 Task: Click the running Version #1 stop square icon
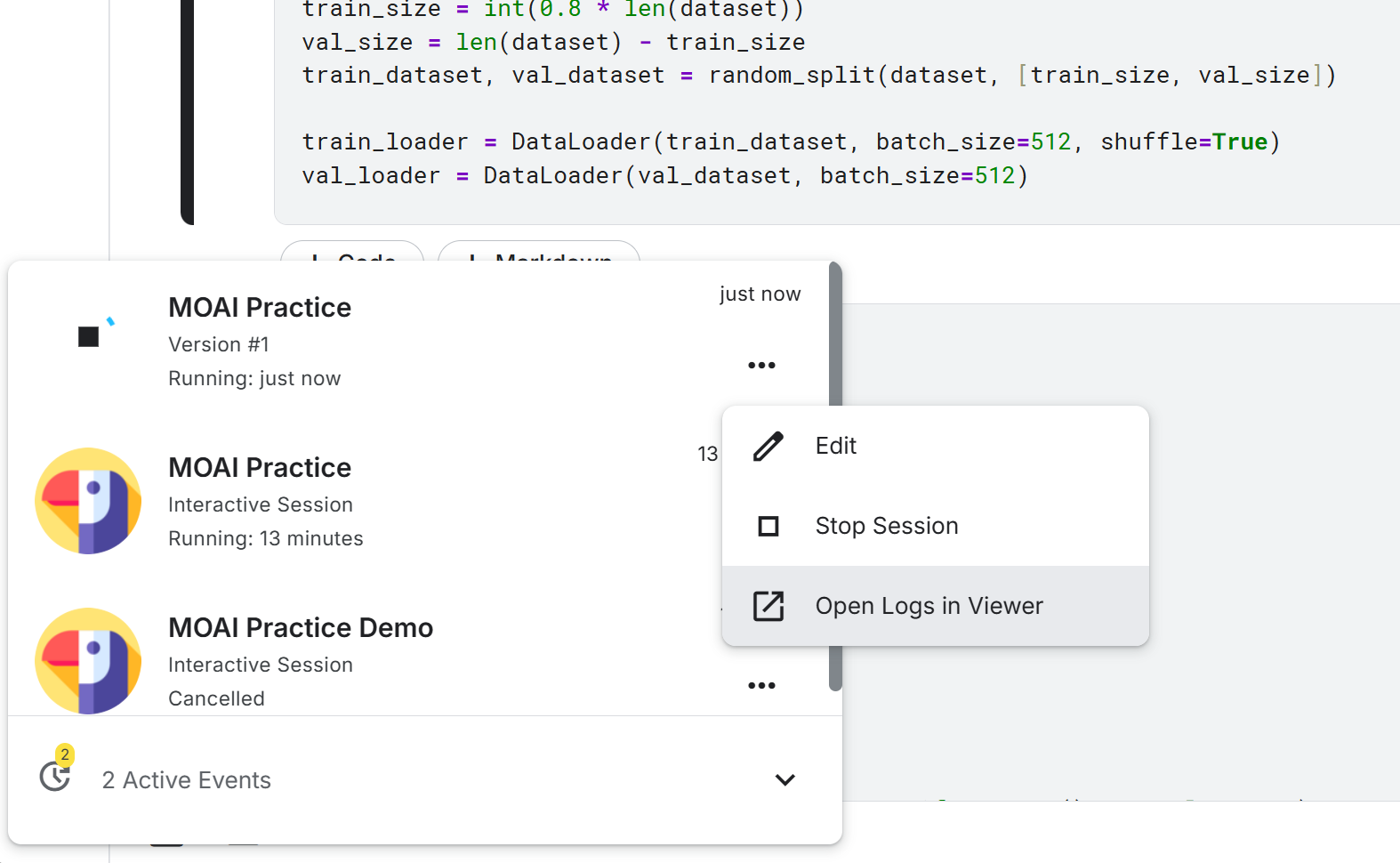[x=88, y=336]
